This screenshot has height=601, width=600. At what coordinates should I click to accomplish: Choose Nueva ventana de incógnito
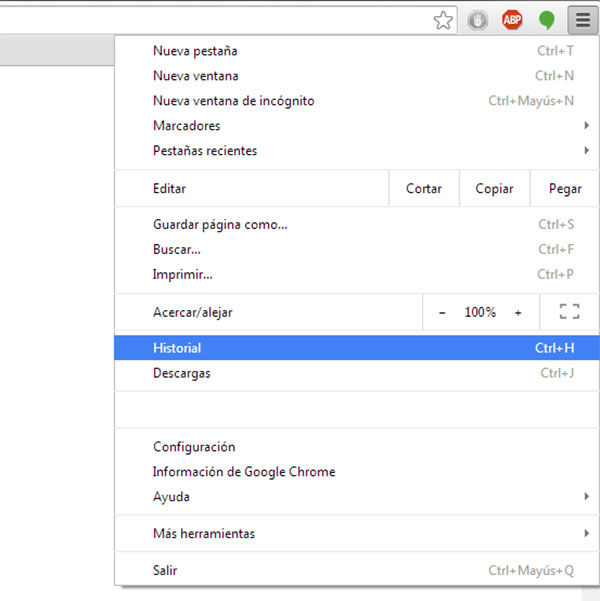[234, 101]
